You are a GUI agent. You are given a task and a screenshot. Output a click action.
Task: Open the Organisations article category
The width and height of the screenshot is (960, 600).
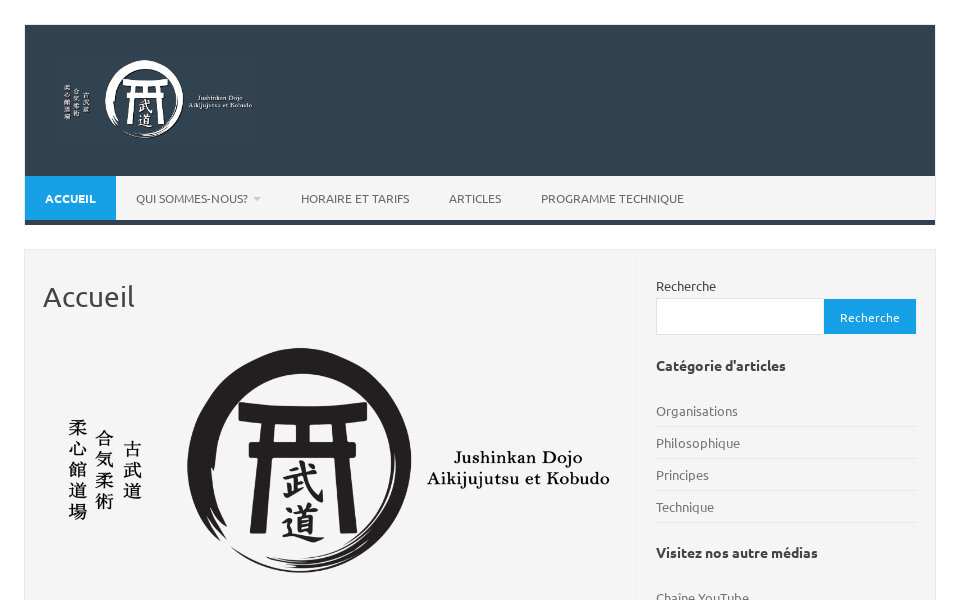click(696, 411)
